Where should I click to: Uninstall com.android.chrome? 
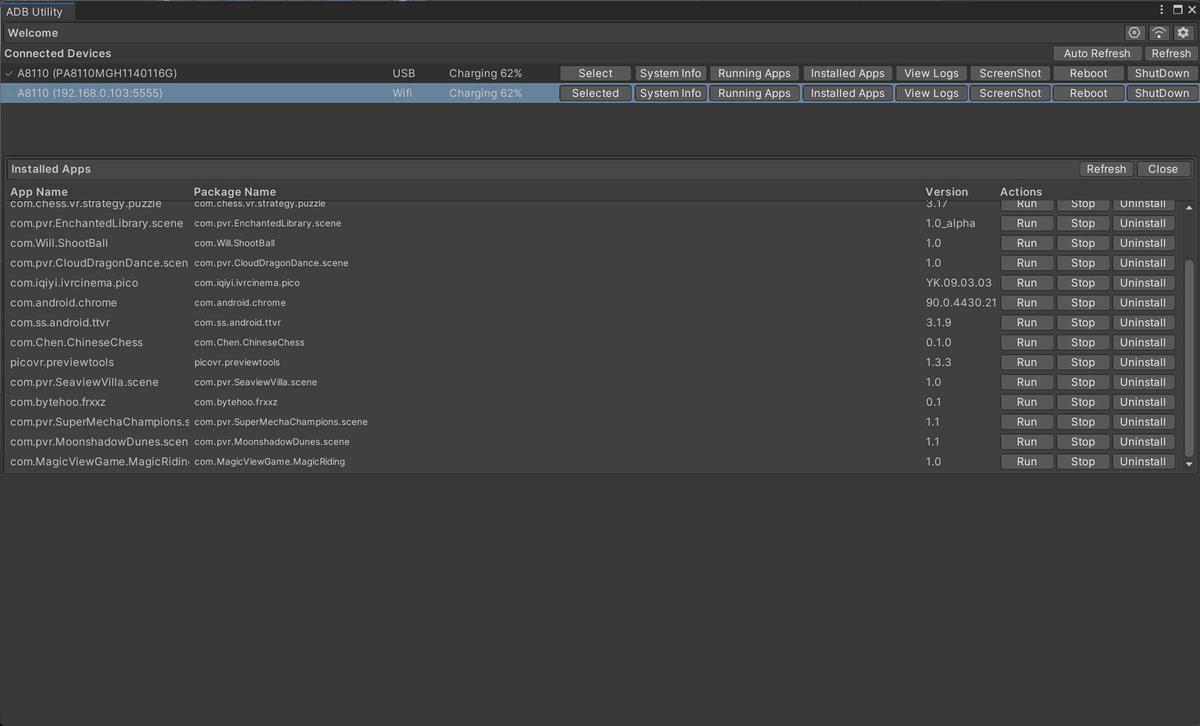(x=1142, y=303)
